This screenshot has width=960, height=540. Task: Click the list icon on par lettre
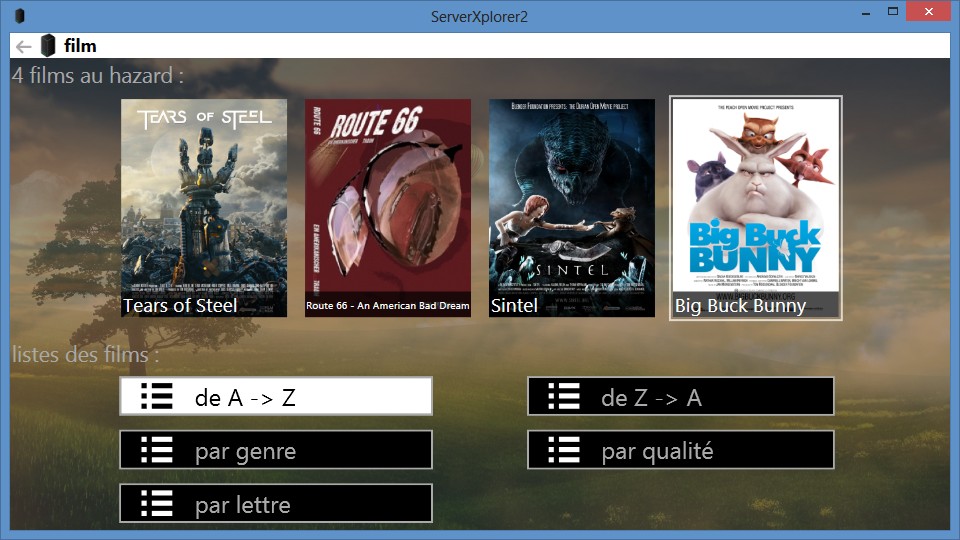pyautogui.click(x=157, y=503)
